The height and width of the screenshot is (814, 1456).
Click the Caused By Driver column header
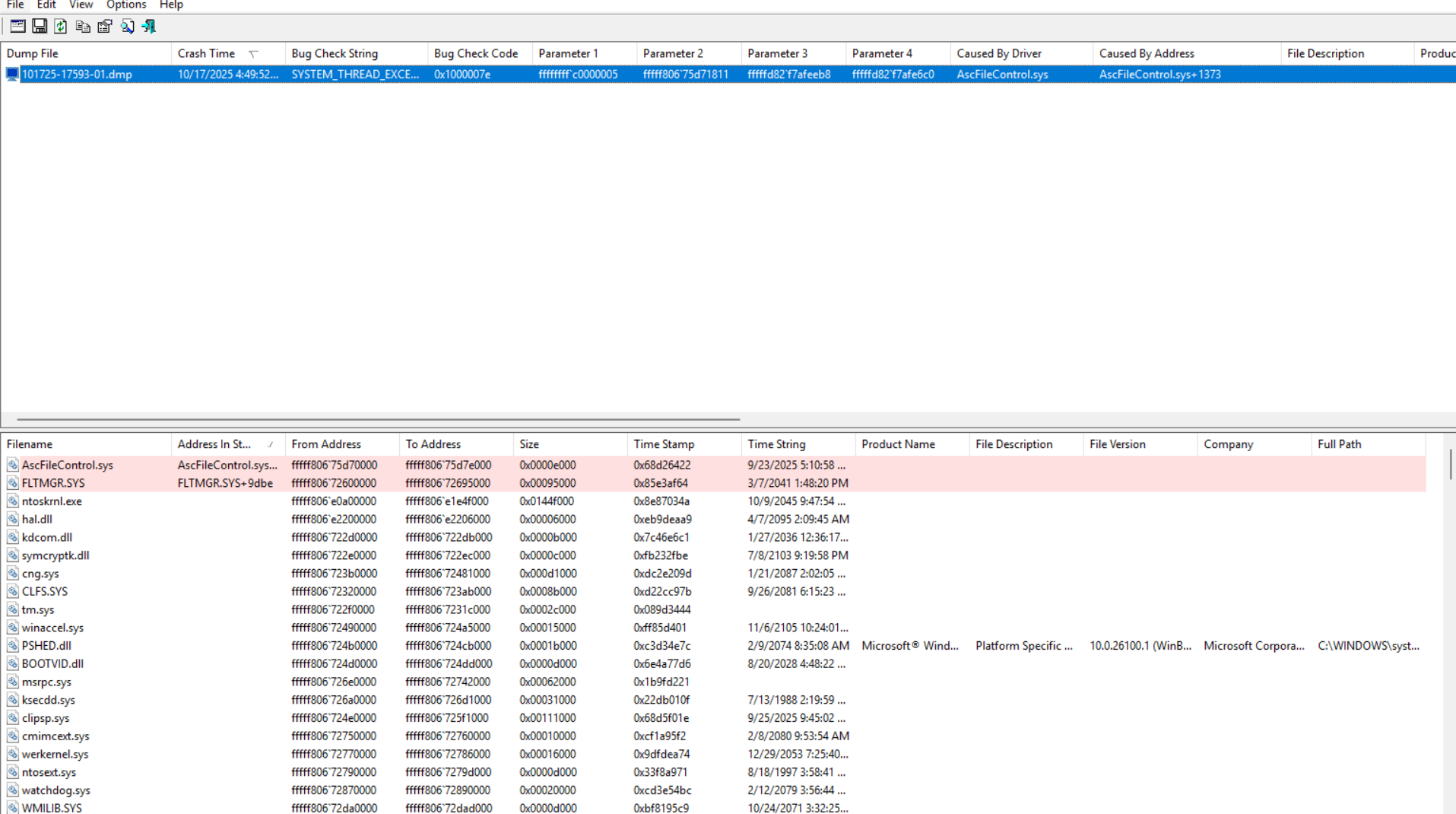pos(998,53)
